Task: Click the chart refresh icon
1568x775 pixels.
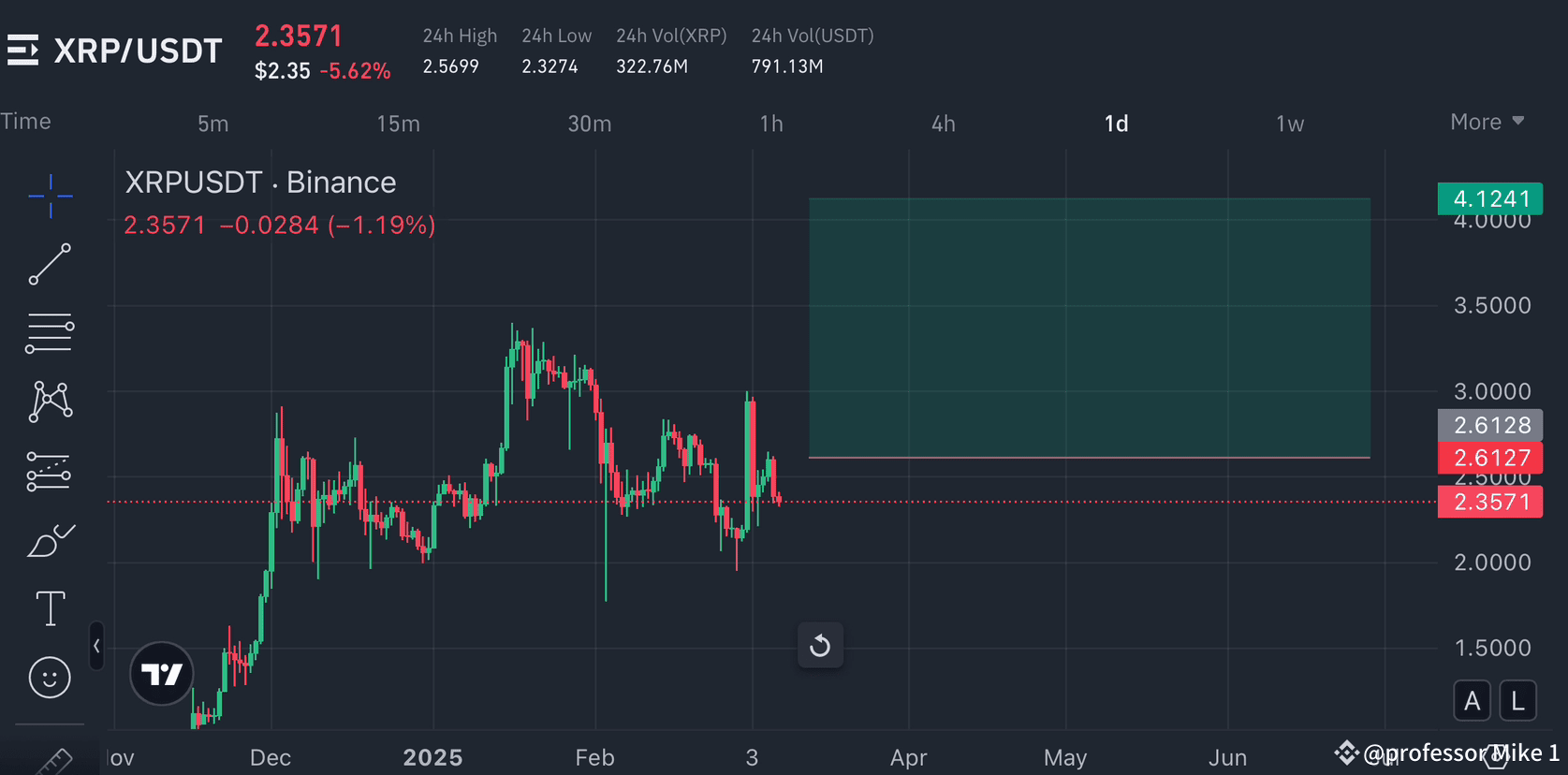Action: 820,646
